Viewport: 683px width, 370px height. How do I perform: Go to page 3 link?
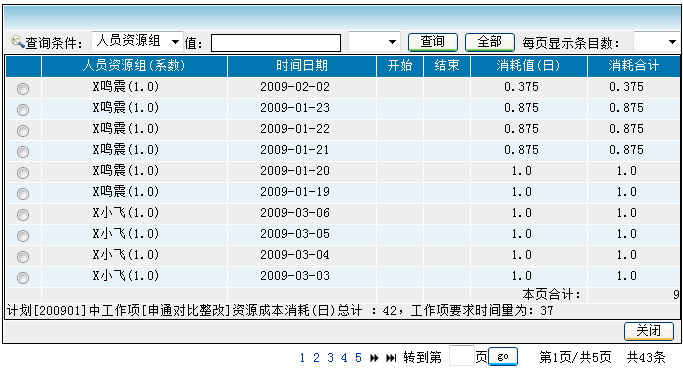pyautogui.click(x=330, y=358)
